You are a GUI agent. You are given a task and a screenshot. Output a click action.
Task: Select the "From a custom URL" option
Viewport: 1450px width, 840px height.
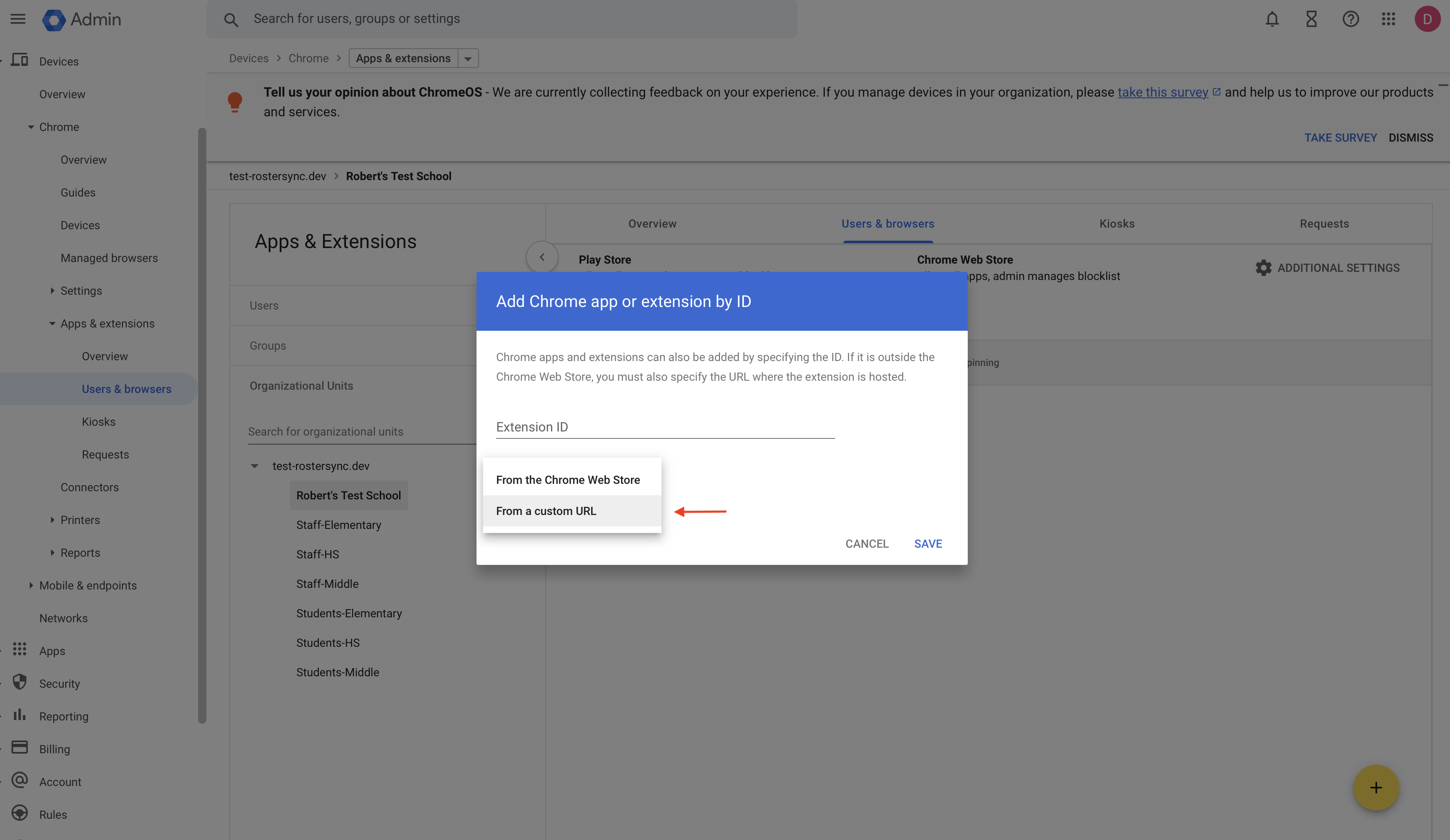[x=546, y=511]
